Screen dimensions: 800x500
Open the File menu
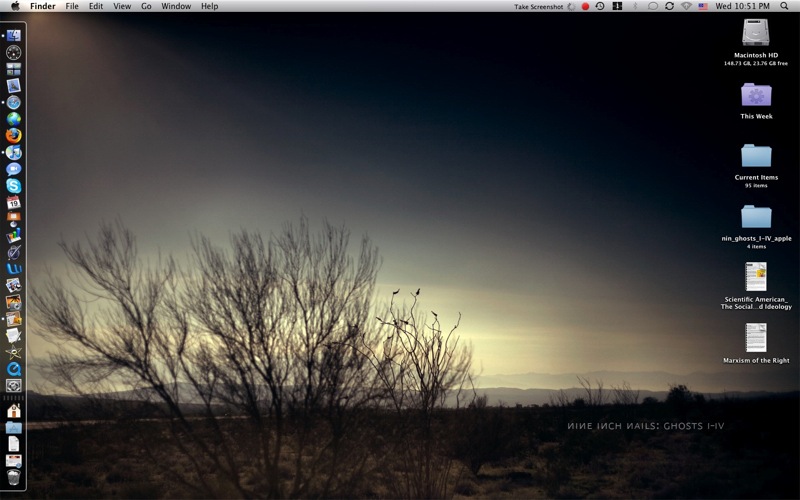click(x=72, y=6)
